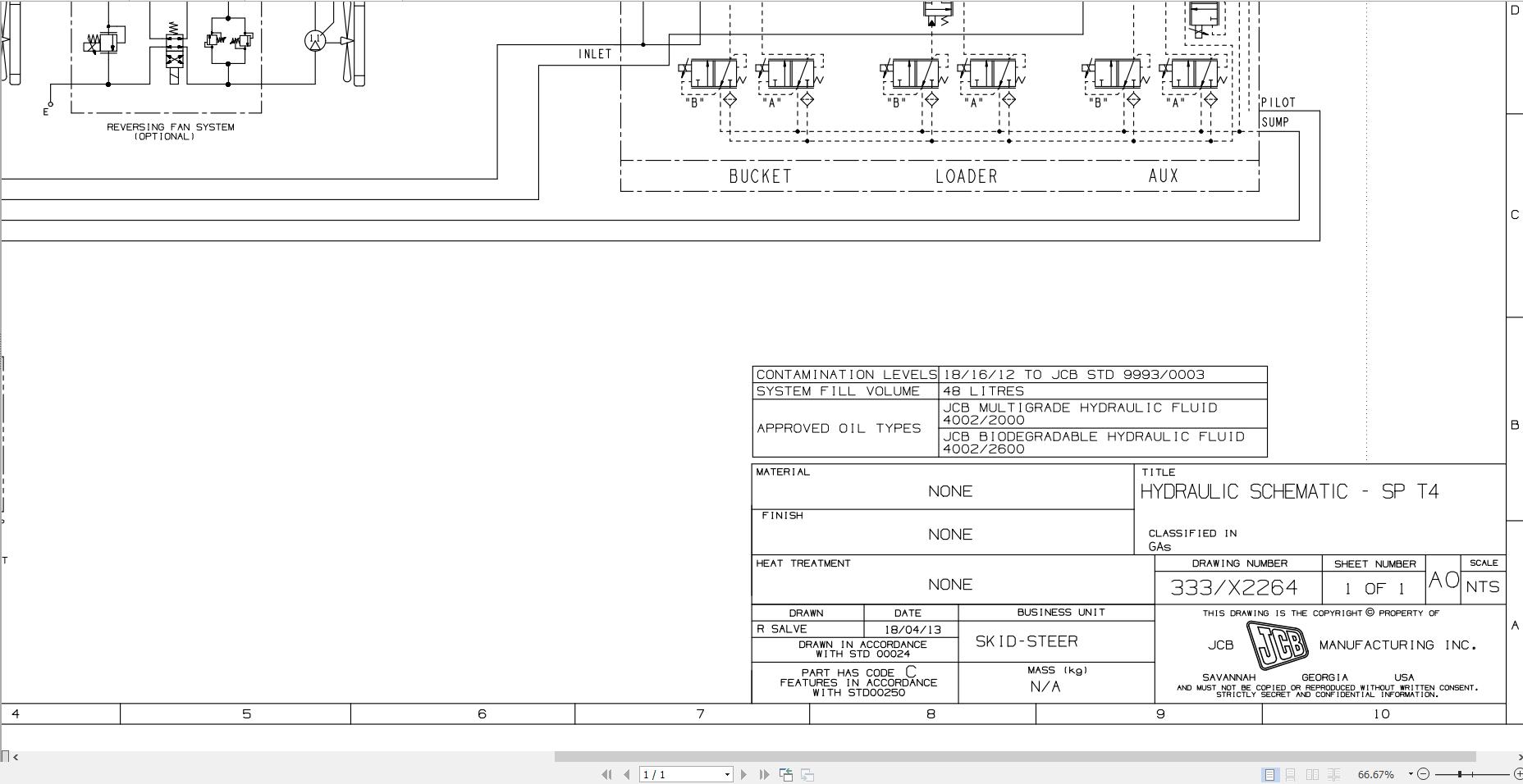Screen dimensions: 1523x784
Task: Zoom out with the minus icon
Action: (1424, 774)
